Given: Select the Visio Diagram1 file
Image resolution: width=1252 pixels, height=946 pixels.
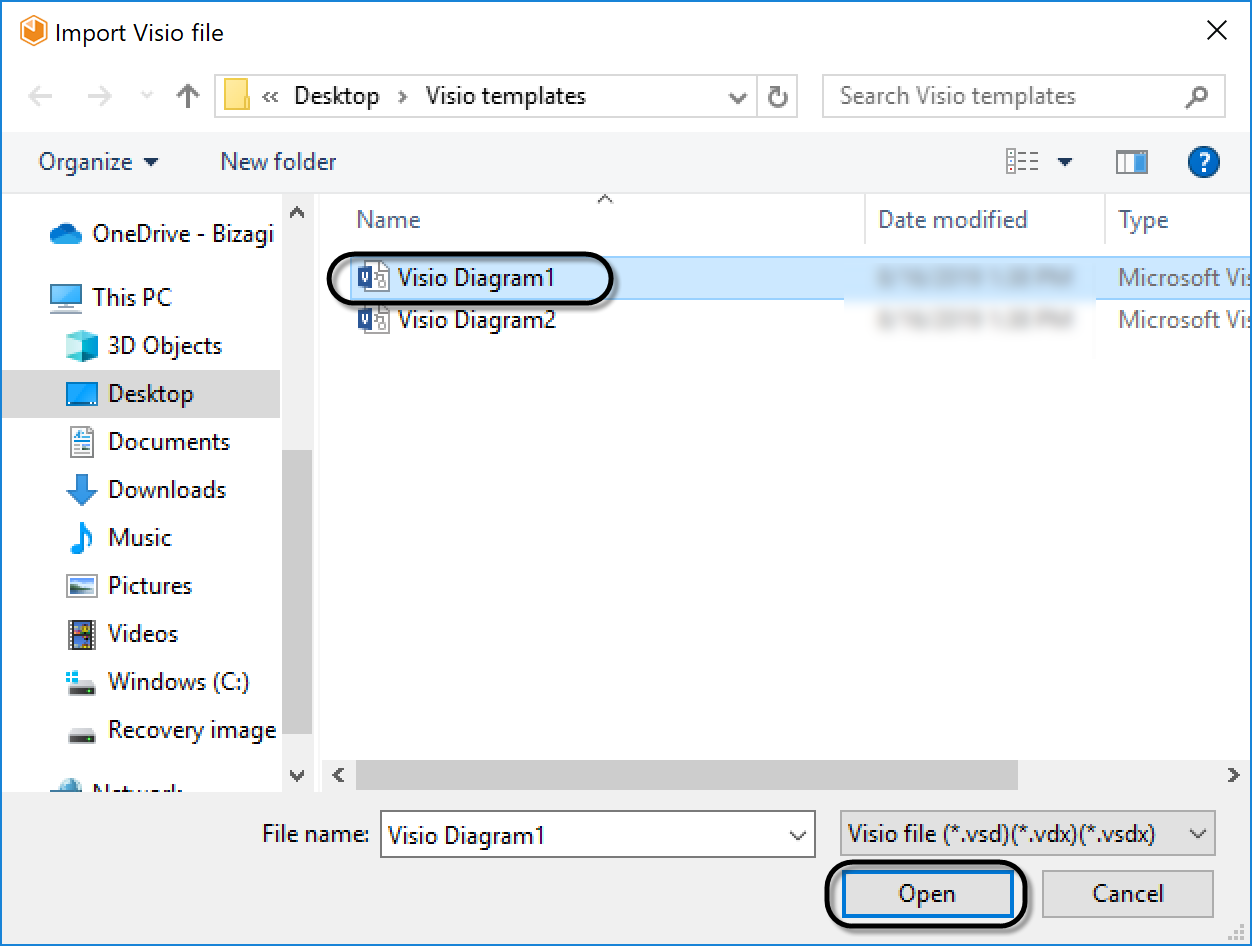Looking at the screenshot, I should 476,277.
